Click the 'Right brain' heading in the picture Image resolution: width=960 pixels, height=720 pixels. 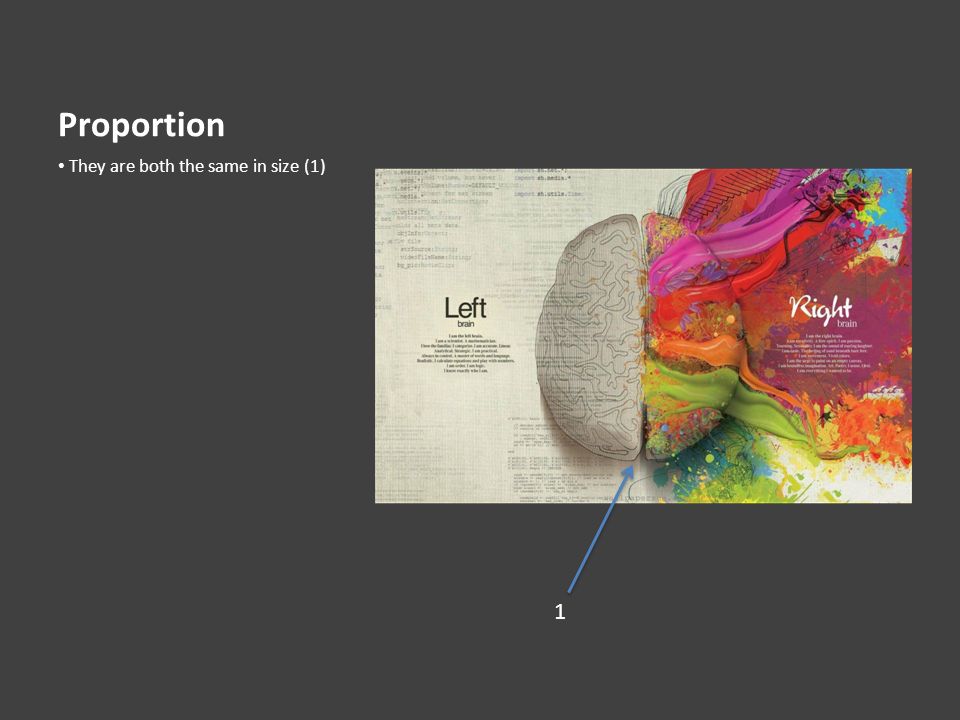click(x=822, y=310)
